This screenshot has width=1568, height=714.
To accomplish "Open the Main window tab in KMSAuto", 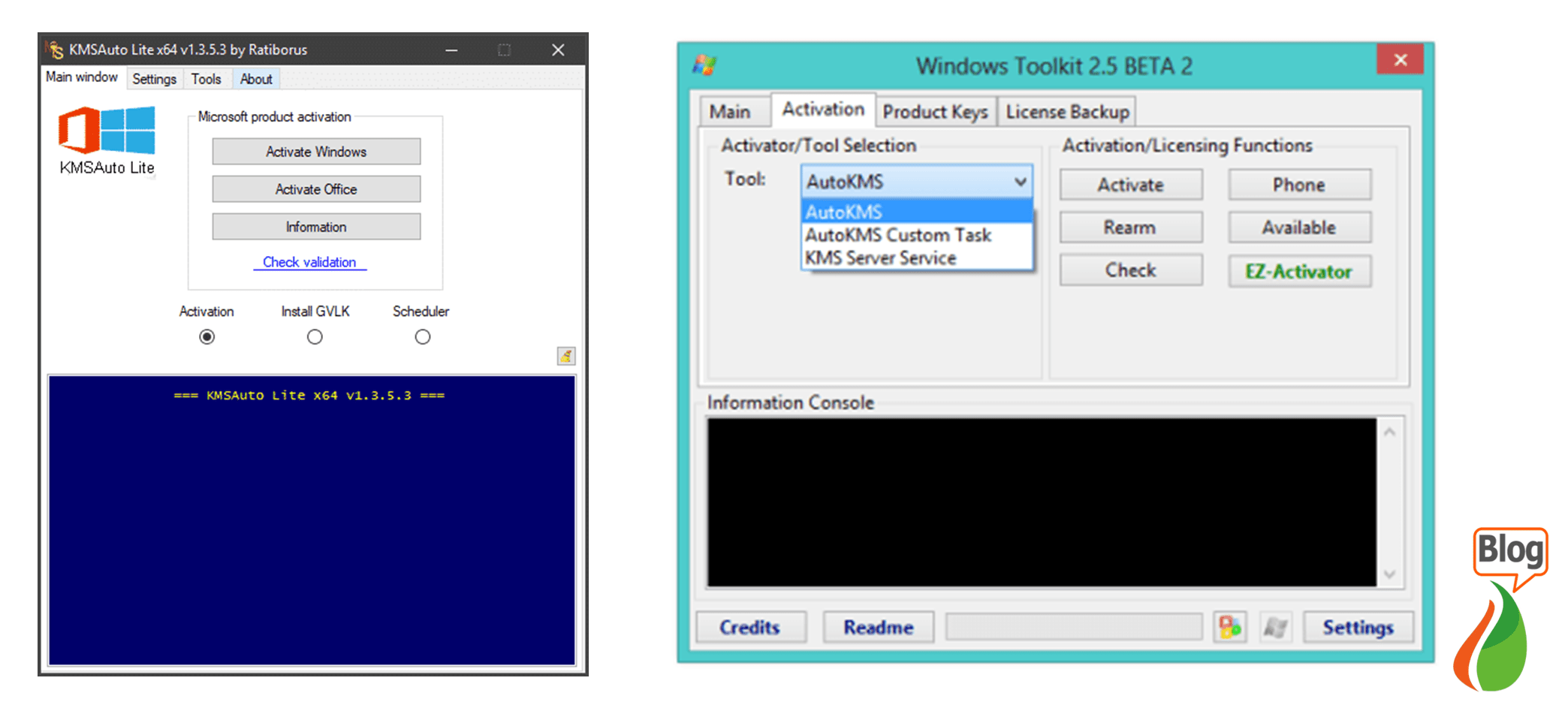I will (82, 77).
